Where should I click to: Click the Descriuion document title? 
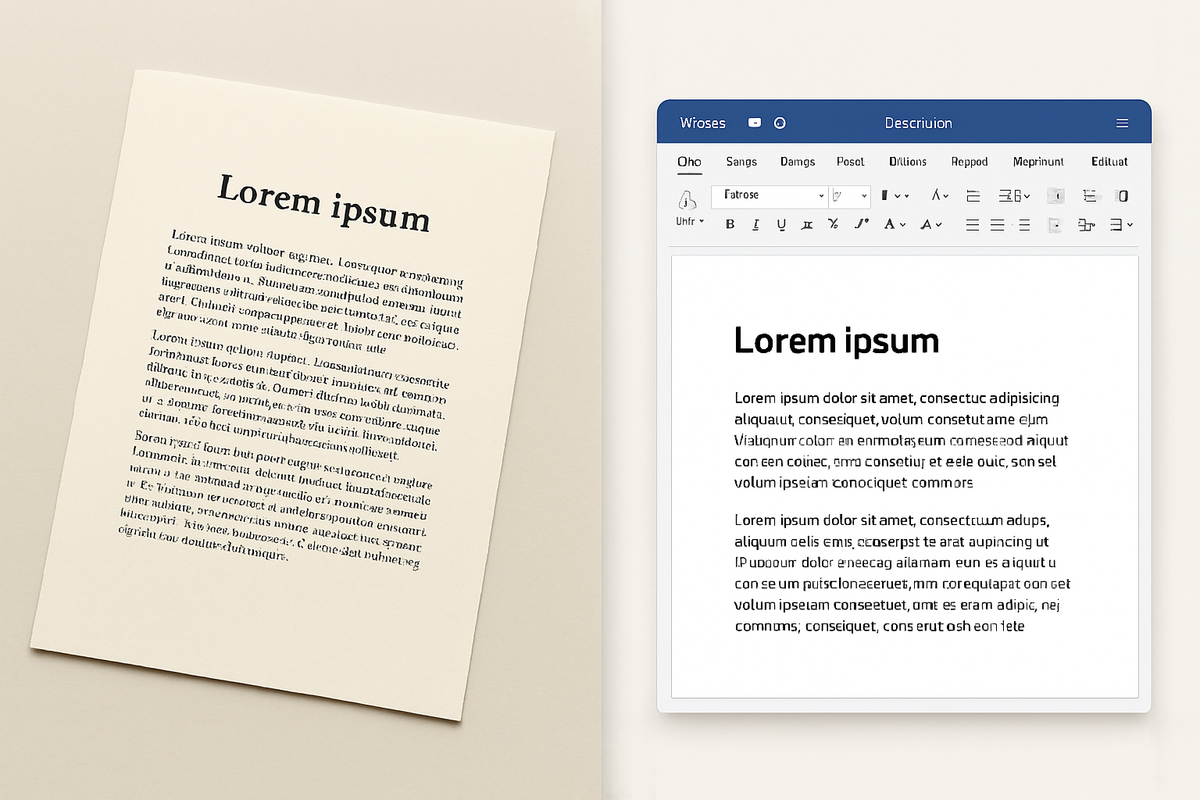tap(918, 123)
